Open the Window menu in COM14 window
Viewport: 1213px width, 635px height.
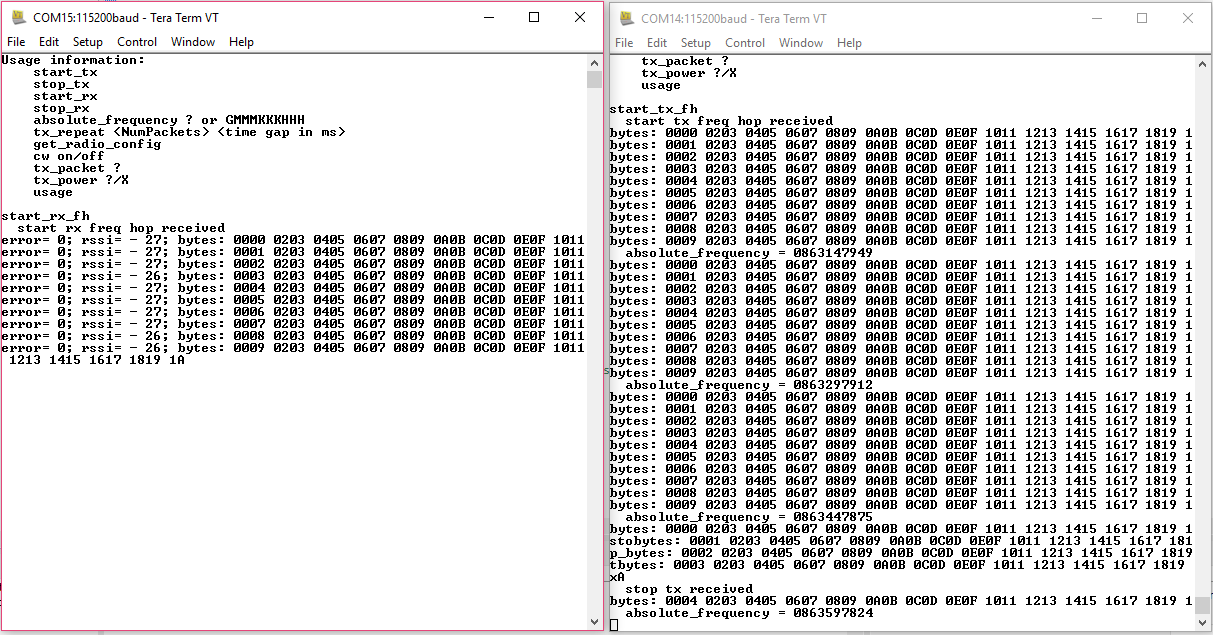point(801,43)
